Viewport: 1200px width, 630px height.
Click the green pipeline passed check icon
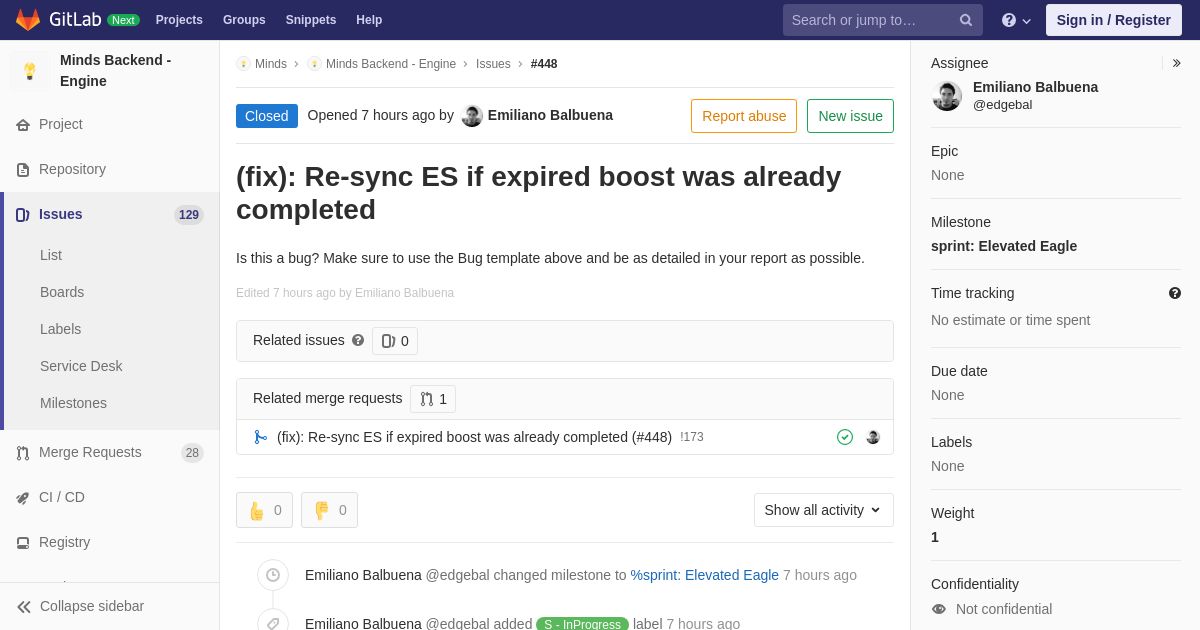(x=845, y=437)
